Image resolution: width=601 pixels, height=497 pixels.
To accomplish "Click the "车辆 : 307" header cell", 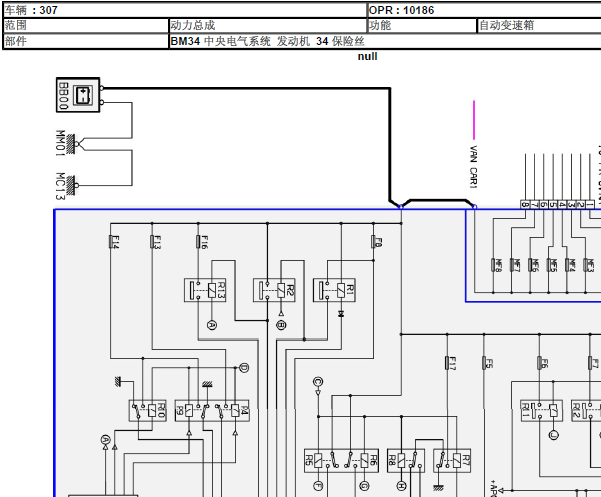I will pyautogui.click(x=185, y=10).
